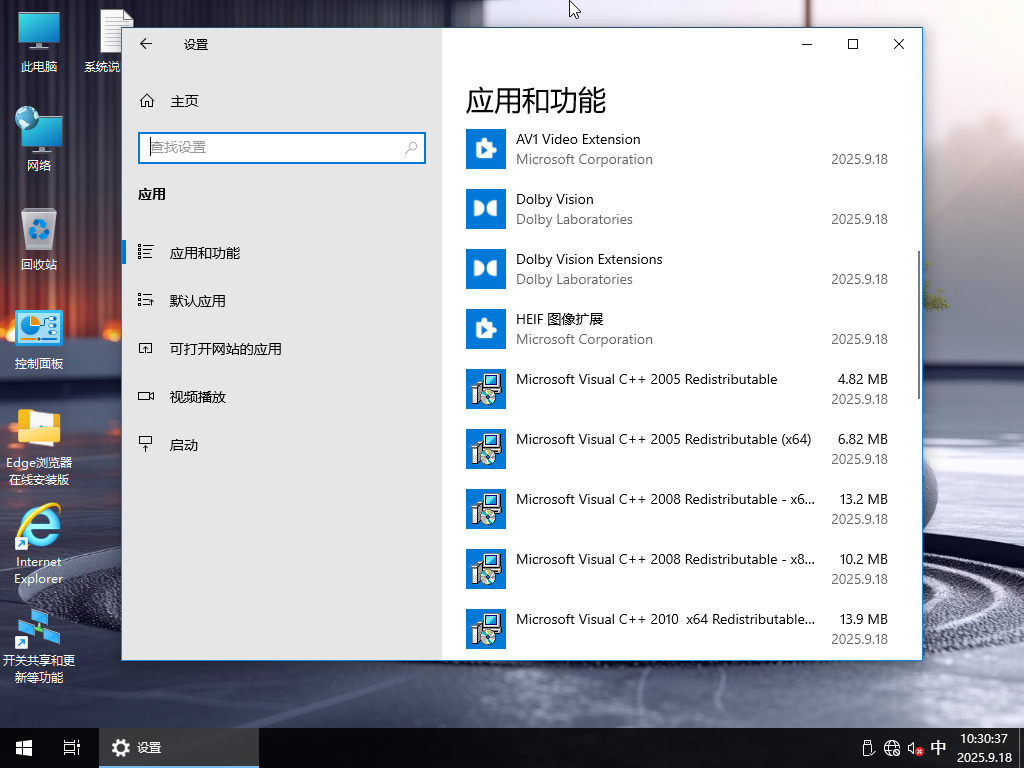
Task: Click Visual C++ 2005 Redistributable 4.82 MB icon
Action: [x=486, y=389]
